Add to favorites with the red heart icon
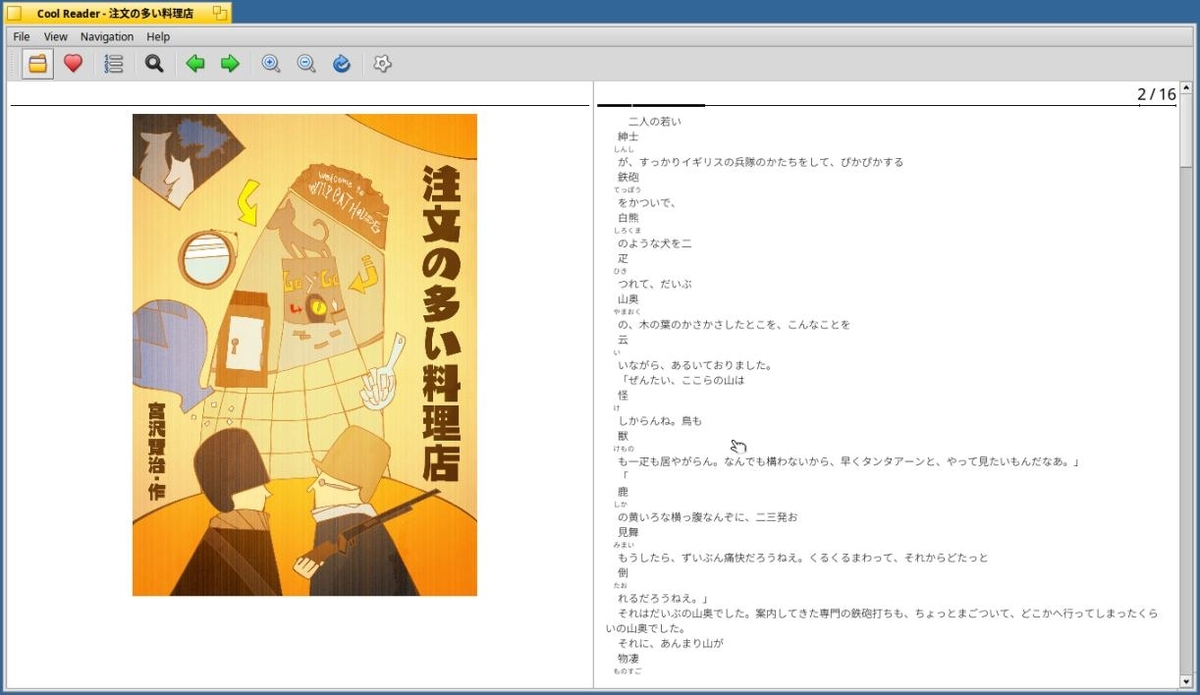 [73, 64]
